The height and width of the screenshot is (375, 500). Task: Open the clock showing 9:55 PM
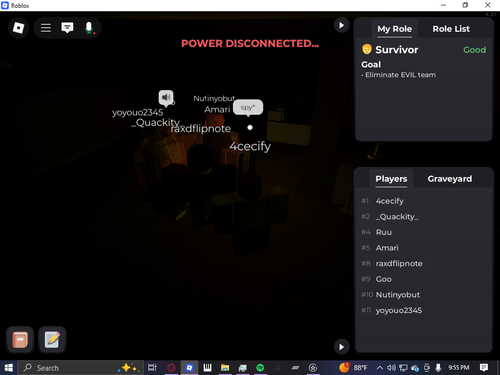[x=459, y=368]
